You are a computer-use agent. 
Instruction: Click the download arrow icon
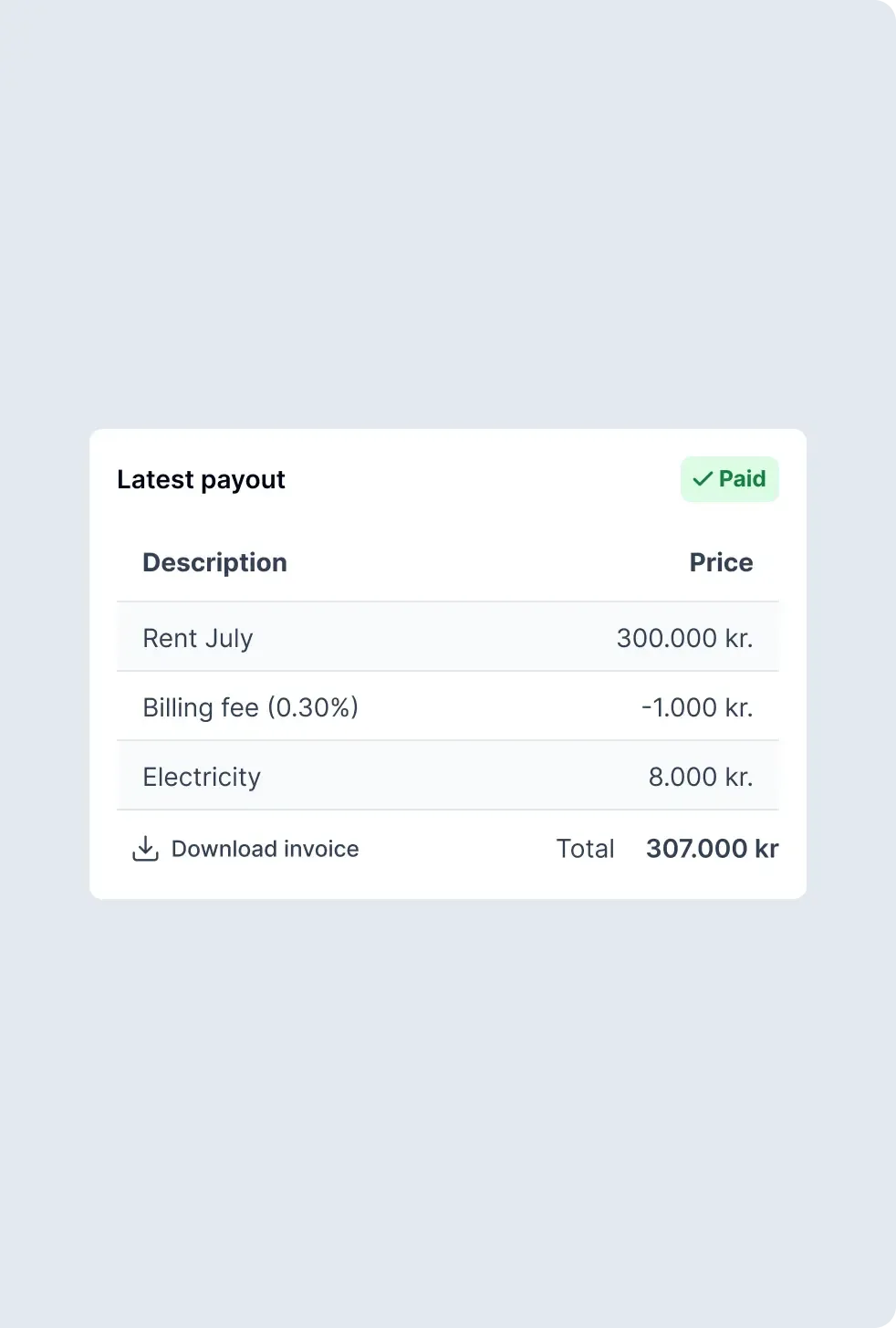coord(145,849)
